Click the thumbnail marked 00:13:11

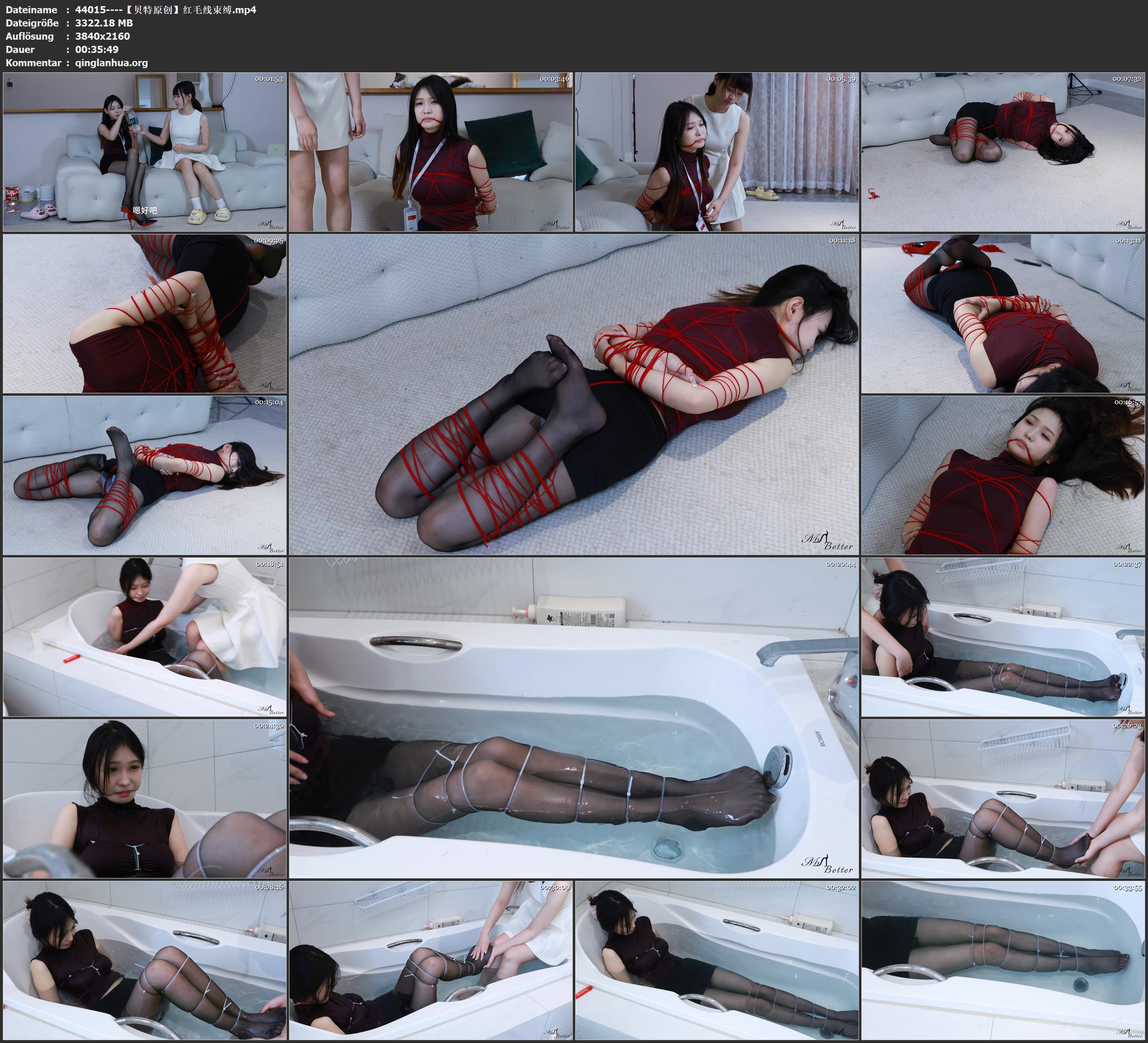pos(1003,313)
